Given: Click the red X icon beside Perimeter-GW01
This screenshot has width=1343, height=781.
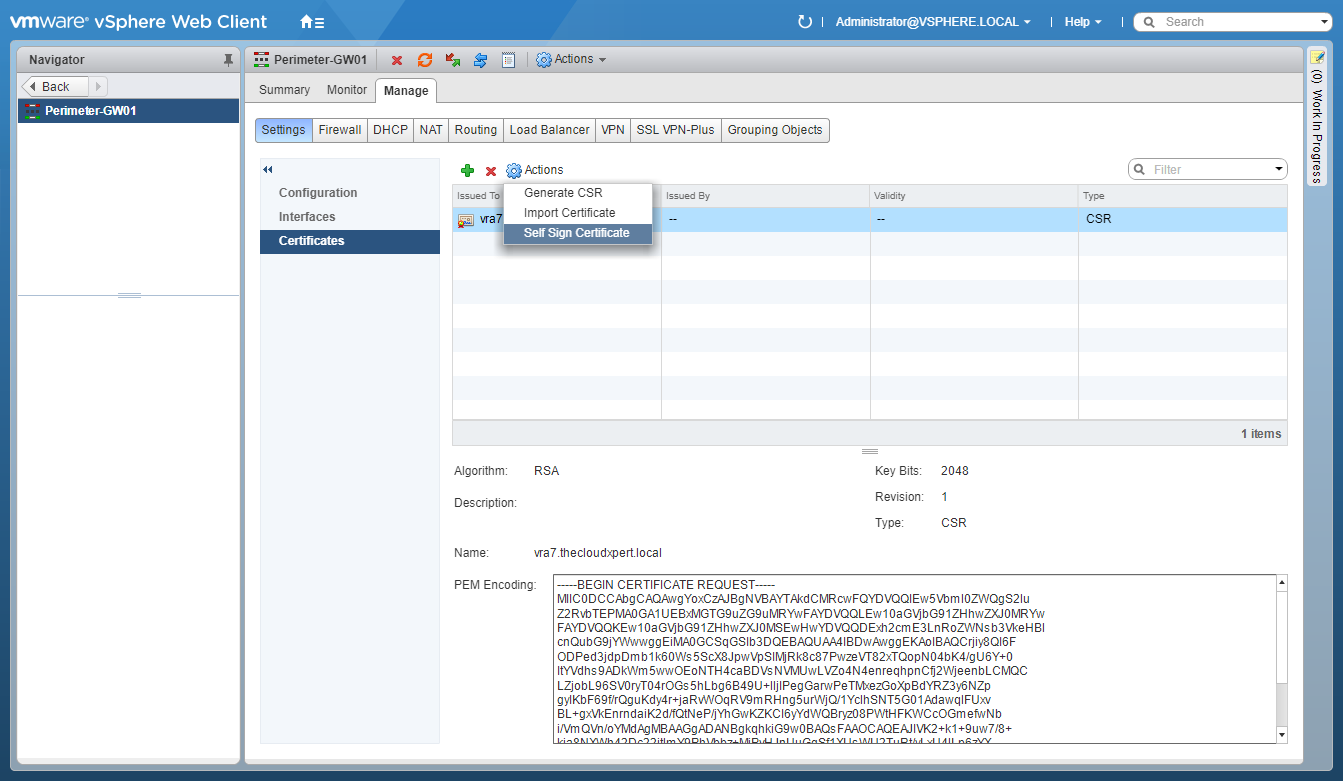Looking at the screenshot, I should click(397, 60).
